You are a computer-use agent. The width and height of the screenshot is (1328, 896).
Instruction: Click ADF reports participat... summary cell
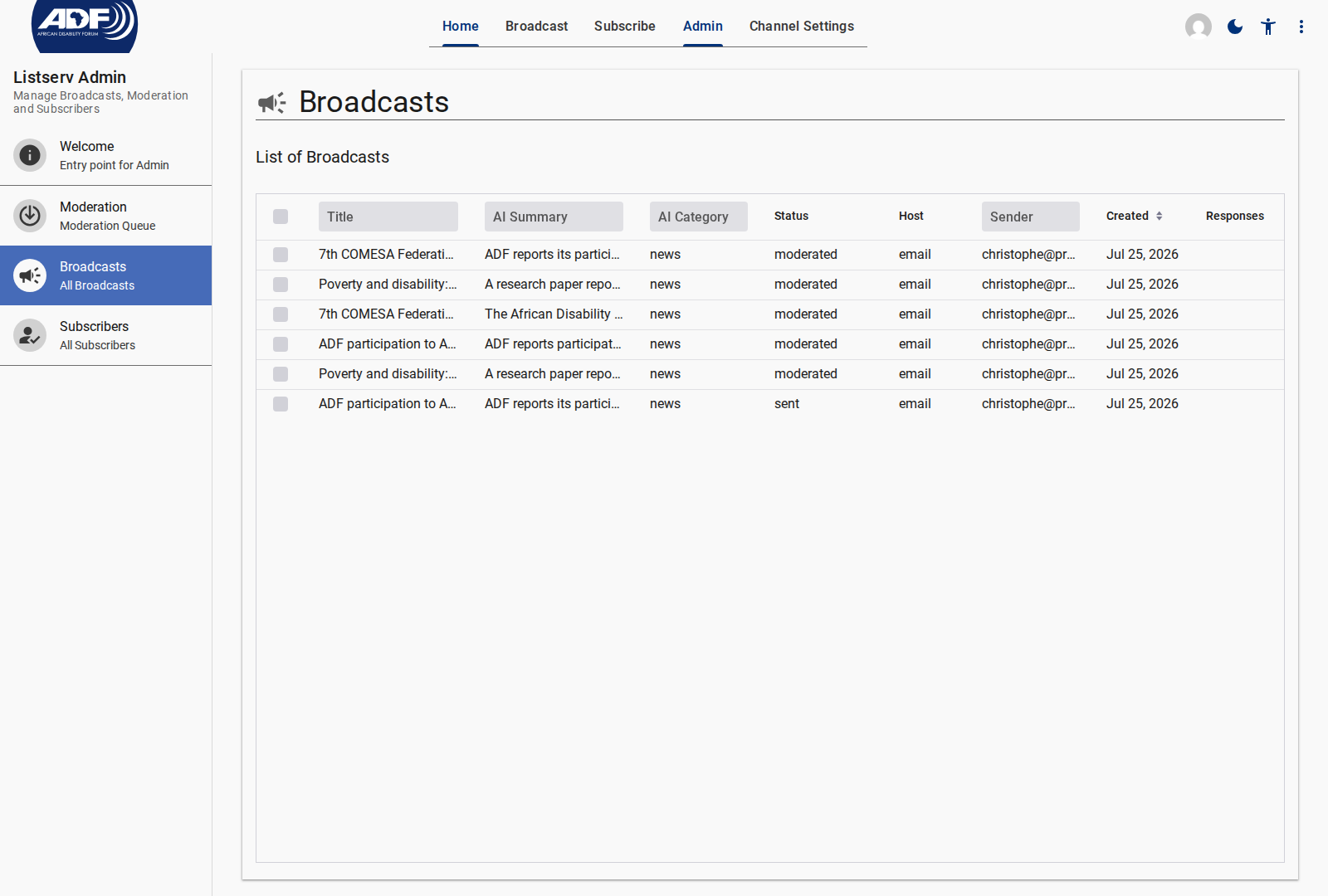(553, 344)
